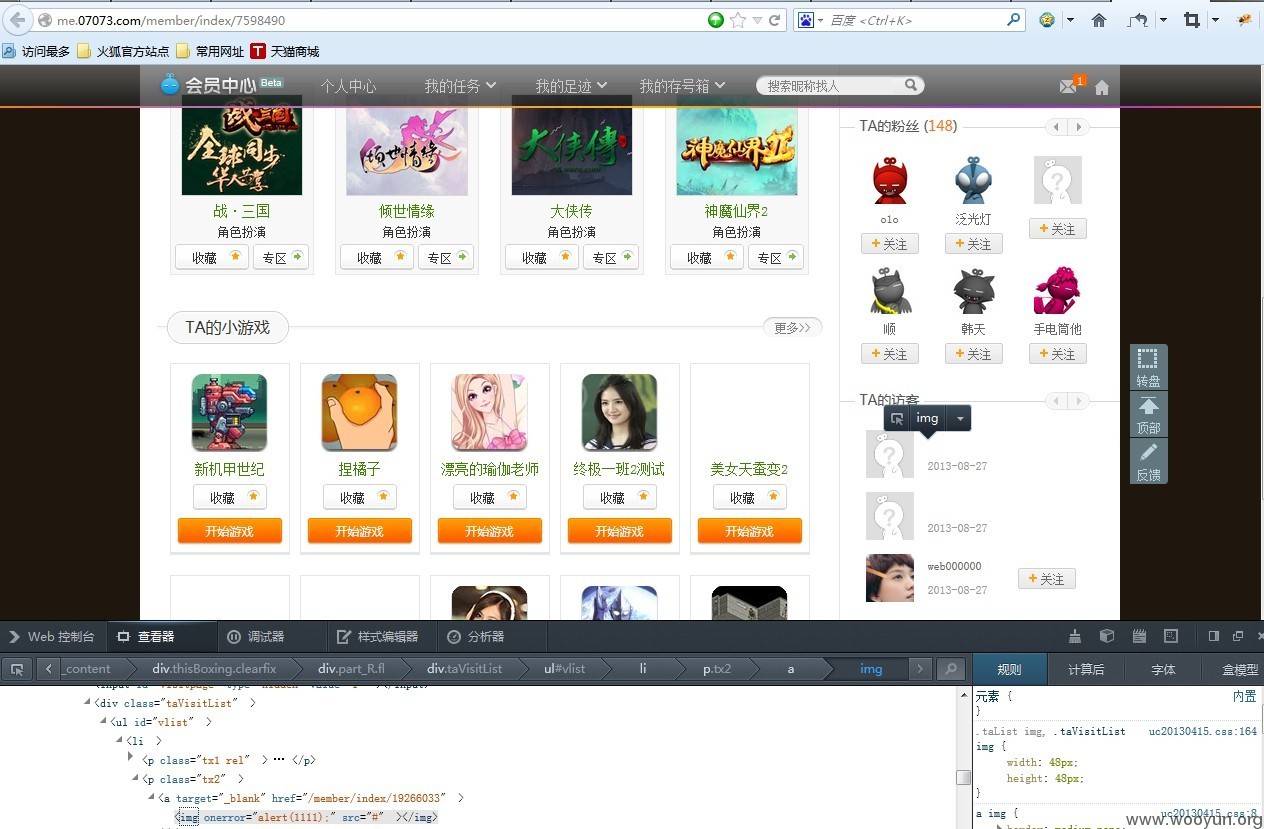The height and width of the screenshot is (829, 1264).
Task: Expand the p class tx1 rel node
Action: (x=131, y=759)
